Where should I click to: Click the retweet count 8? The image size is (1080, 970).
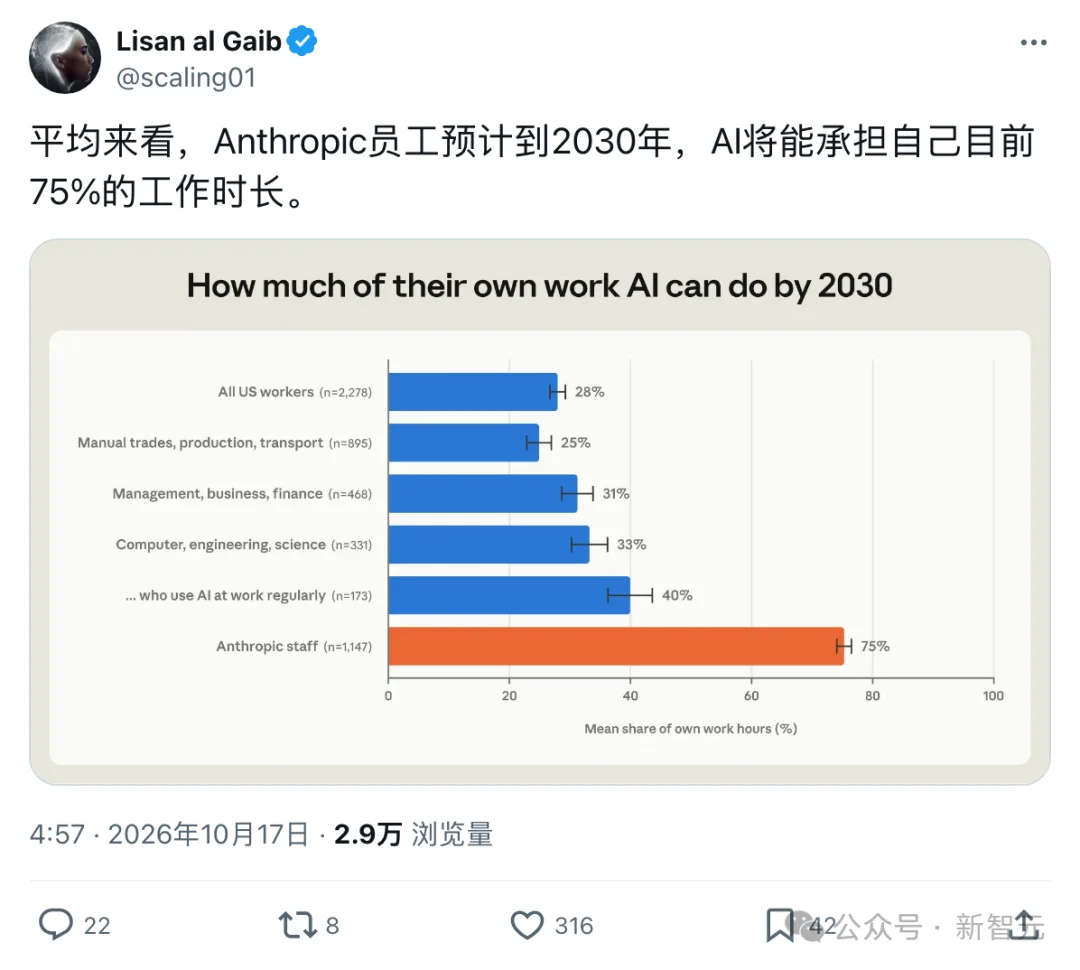pyautogui.click(x=332, y=925)
